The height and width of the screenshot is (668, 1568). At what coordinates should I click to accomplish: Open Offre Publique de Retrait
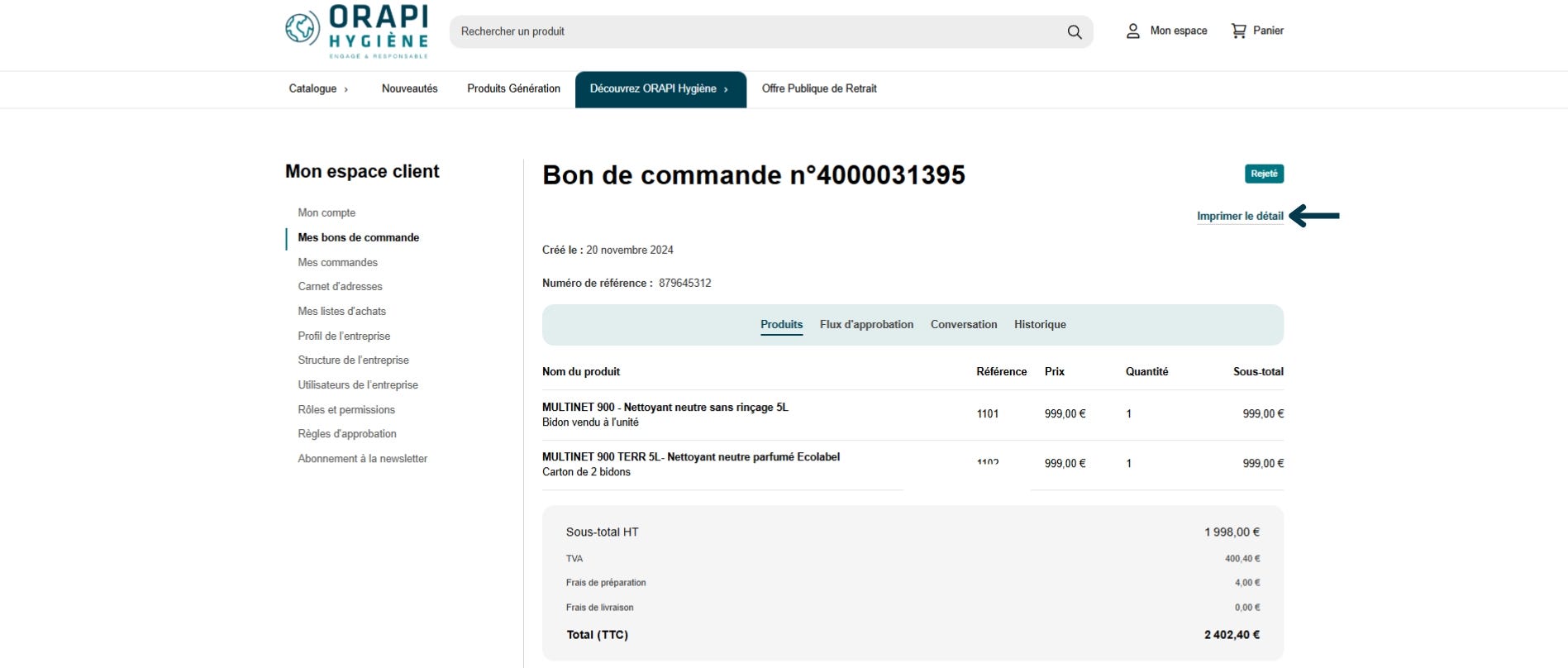pos(818,88)
